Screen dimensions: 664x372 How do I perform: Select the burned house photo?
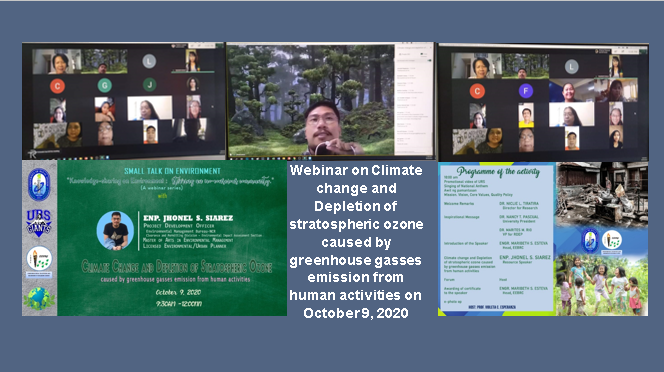tap(602, 194)
